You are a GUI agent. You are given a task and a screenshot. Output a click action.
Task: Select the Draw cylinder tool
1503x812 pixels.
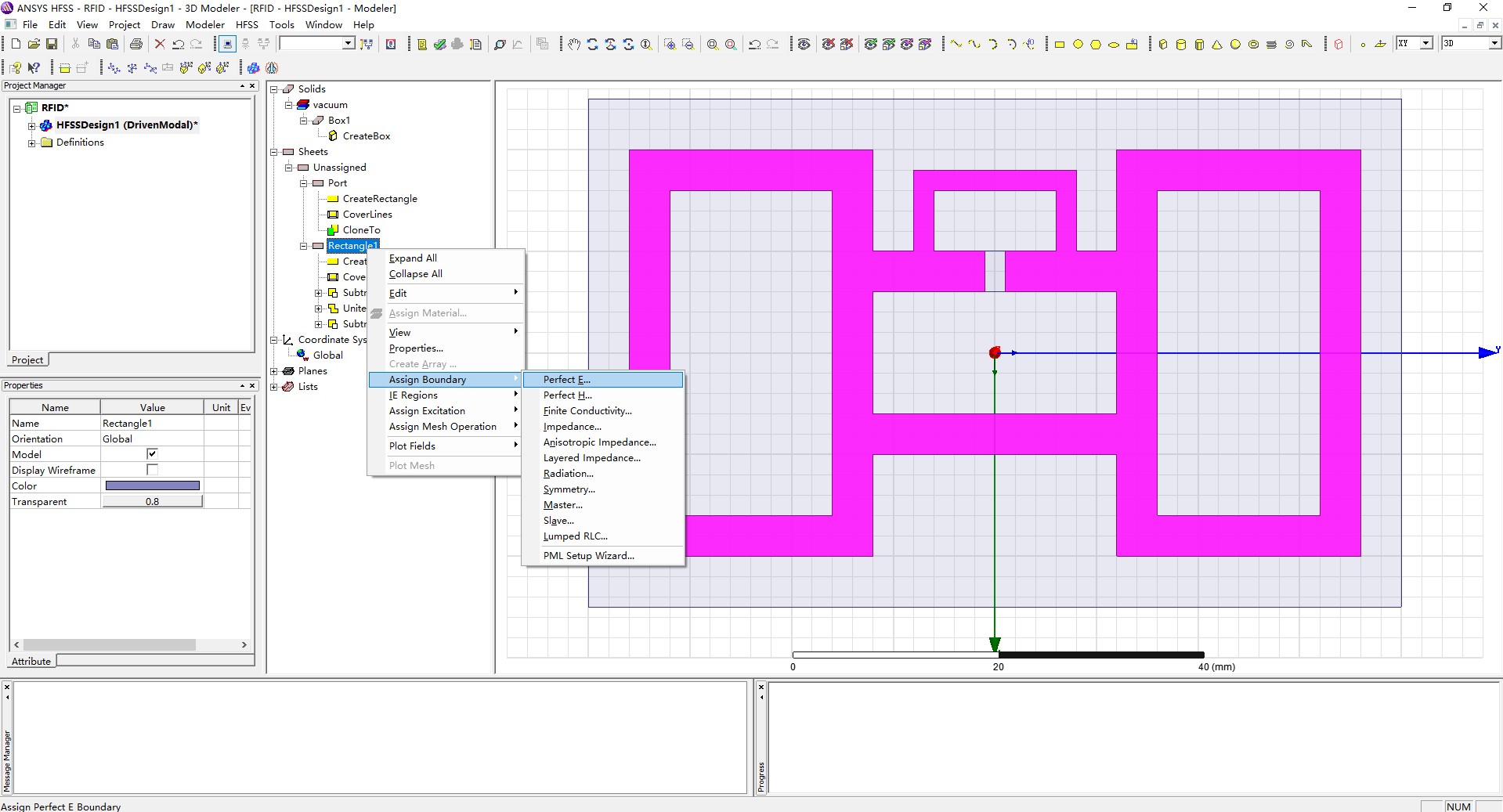point(1181,45)
